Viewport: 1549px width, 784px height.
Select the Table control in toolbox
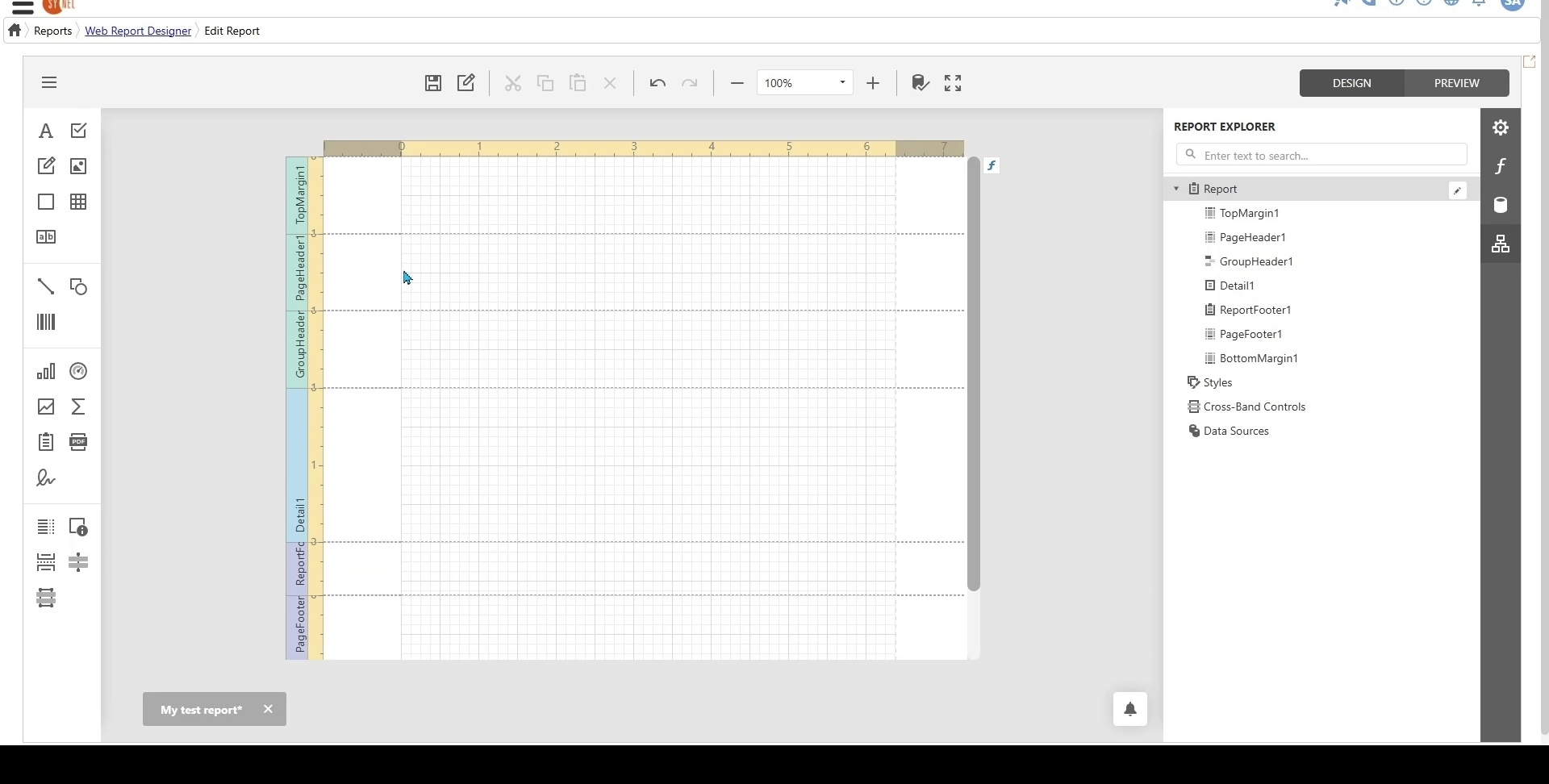(x=78, y=202)
